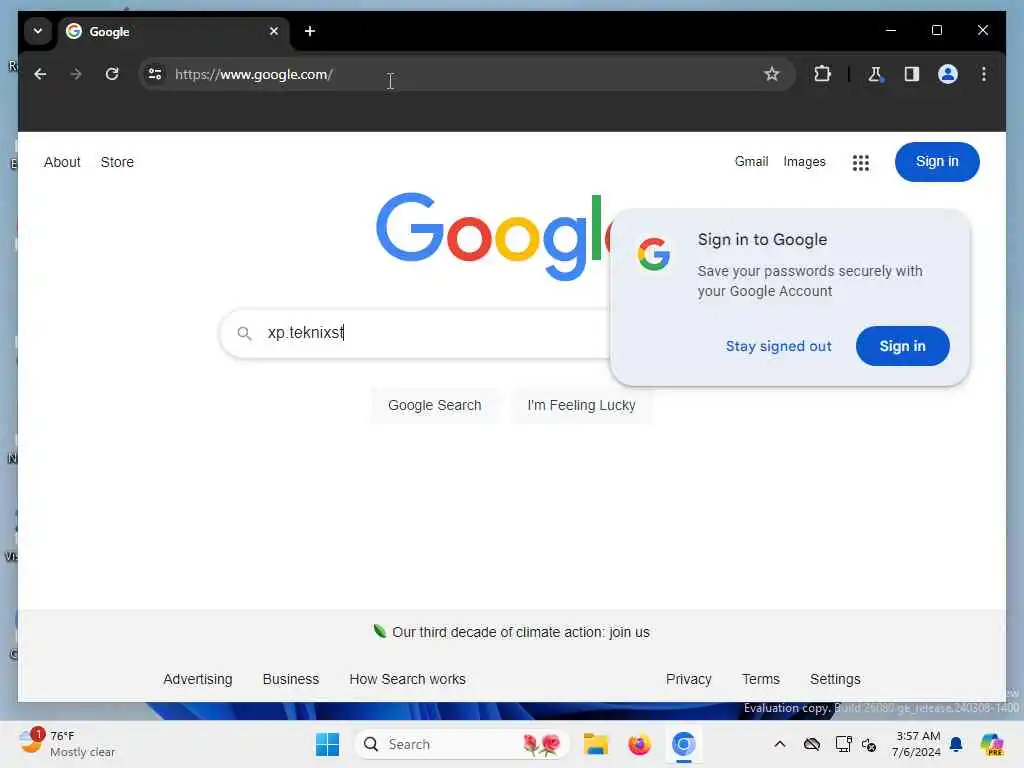
Task: Open File Explorer from taskbar
Action: tap(596, 744)
